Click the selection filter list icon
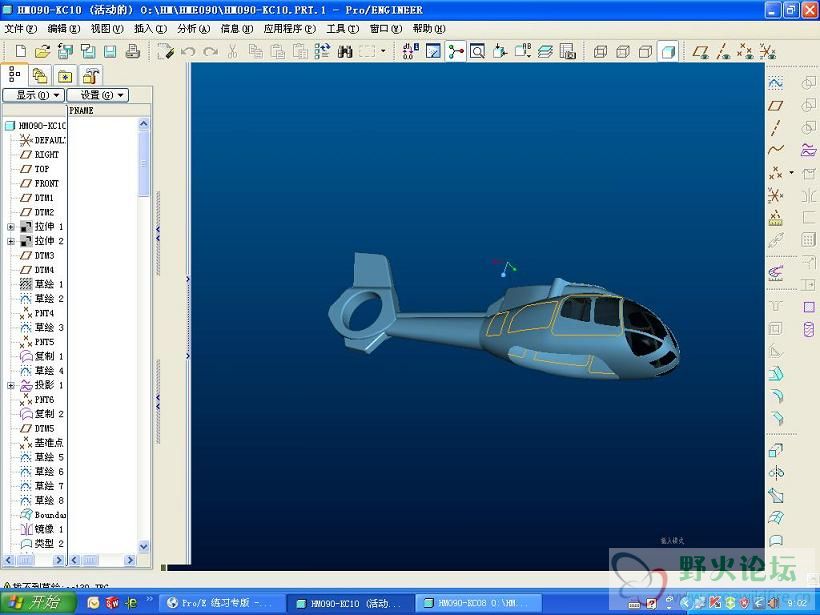Image resolution: width=820 pixels, height=615 pixels. tap(367, 51)
